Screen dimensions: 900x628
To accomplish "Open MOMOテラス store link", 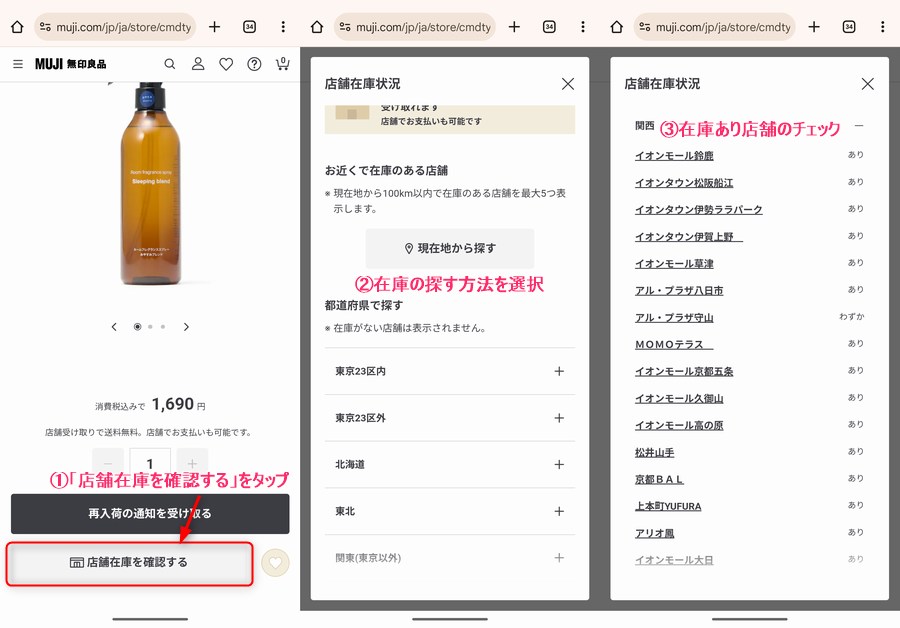I will tap(674, 344).
